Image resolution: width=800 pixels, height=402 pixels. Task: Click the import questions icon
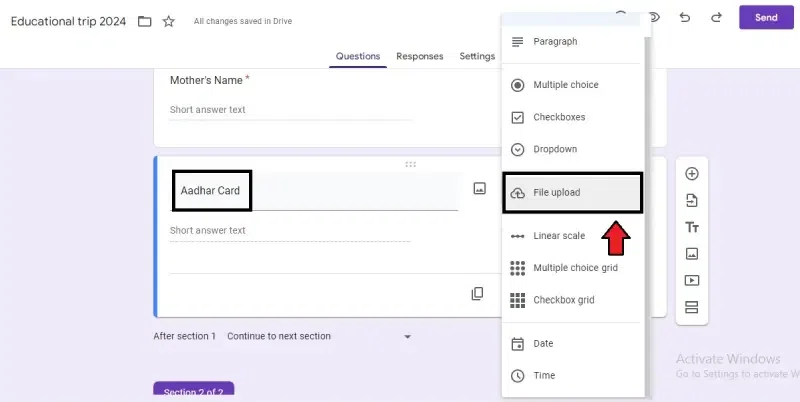(x=691, y=201)
